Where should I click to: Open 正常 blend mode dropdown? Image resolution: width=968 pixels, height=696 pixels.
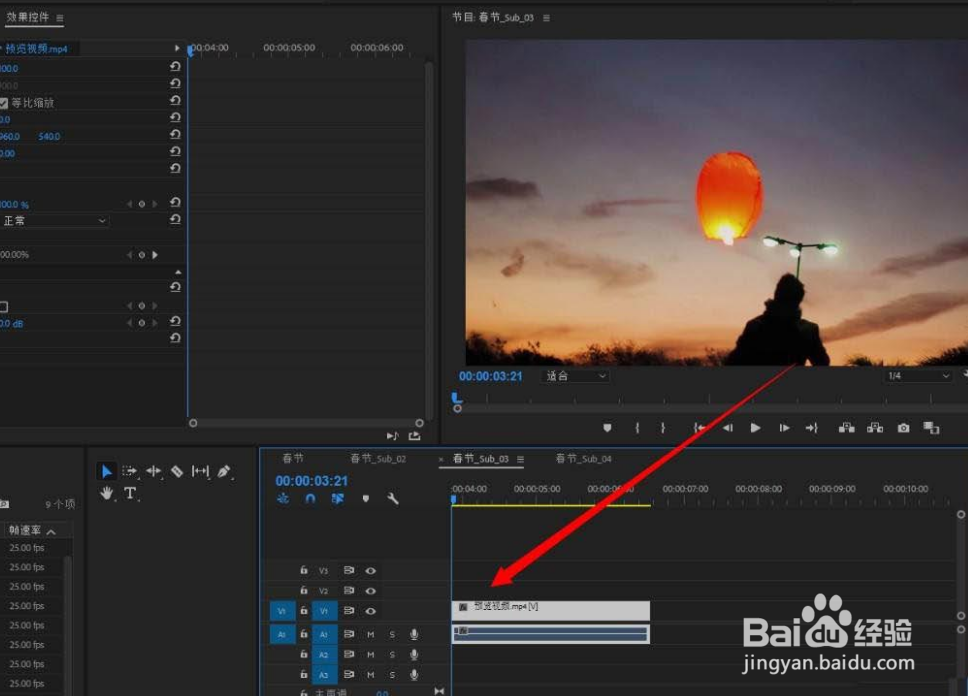coord(54,220)
